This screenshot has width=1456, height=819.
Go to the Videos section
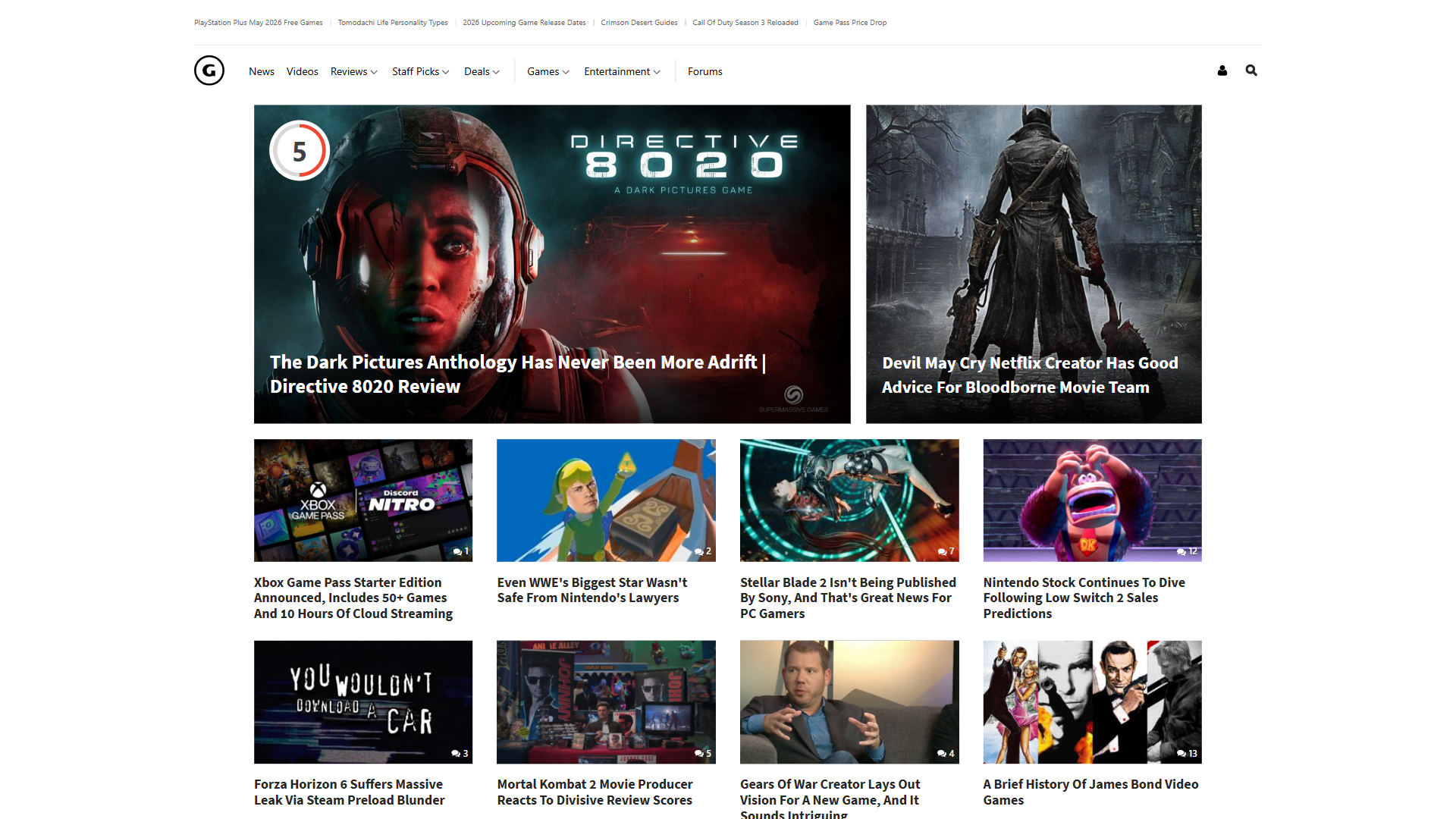coord(303,71)
